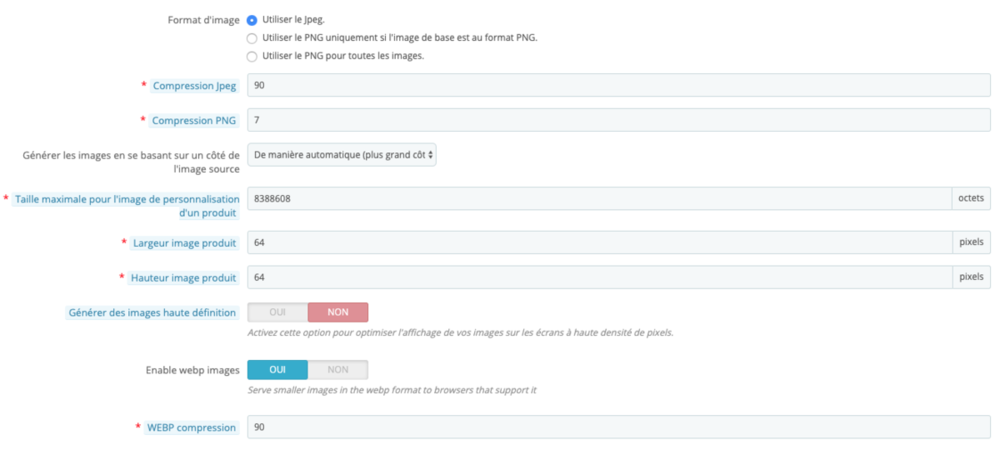Click the Compression Jpeg input field
This screenshot has height=450, width=1000.
[618, 85]
